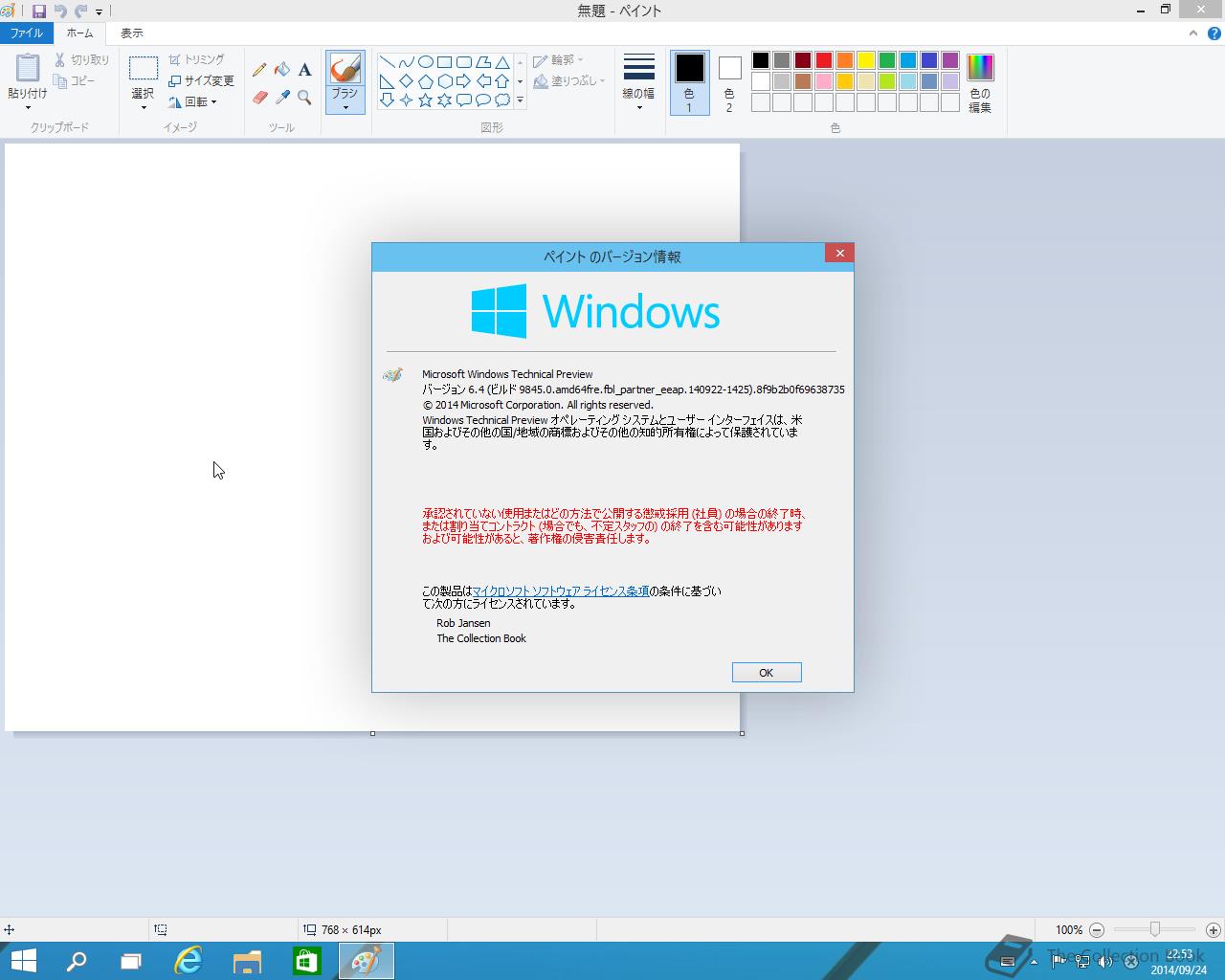Screen dimensions: 1225x980
Task: Open Task View on the taskbar
Action: tap(131, 961)
